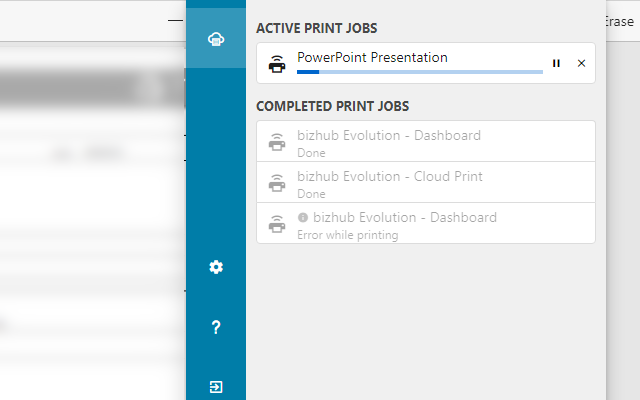The image size is (640, 400).
Task: Click the printer icon of first completed job
Action: [x=277, y=143]
